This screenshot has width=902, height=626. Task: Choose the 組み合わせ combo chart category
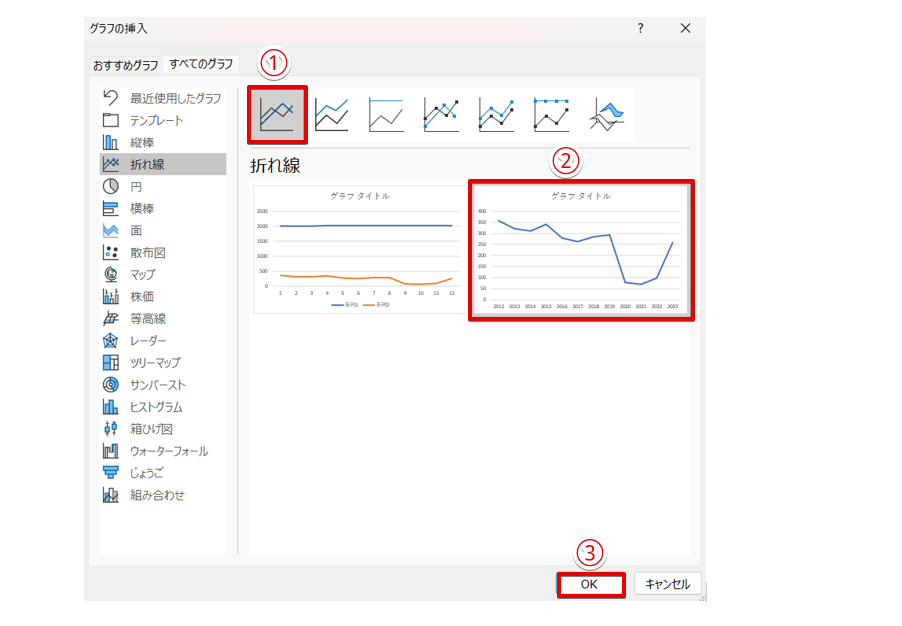point(157,495)
